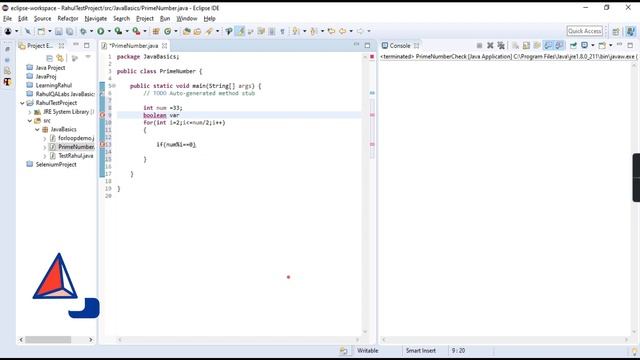The height and width of the screenshot is (360, 640).
Task: Collapse the RahulTestProject tree node
Action: point(22,103)
